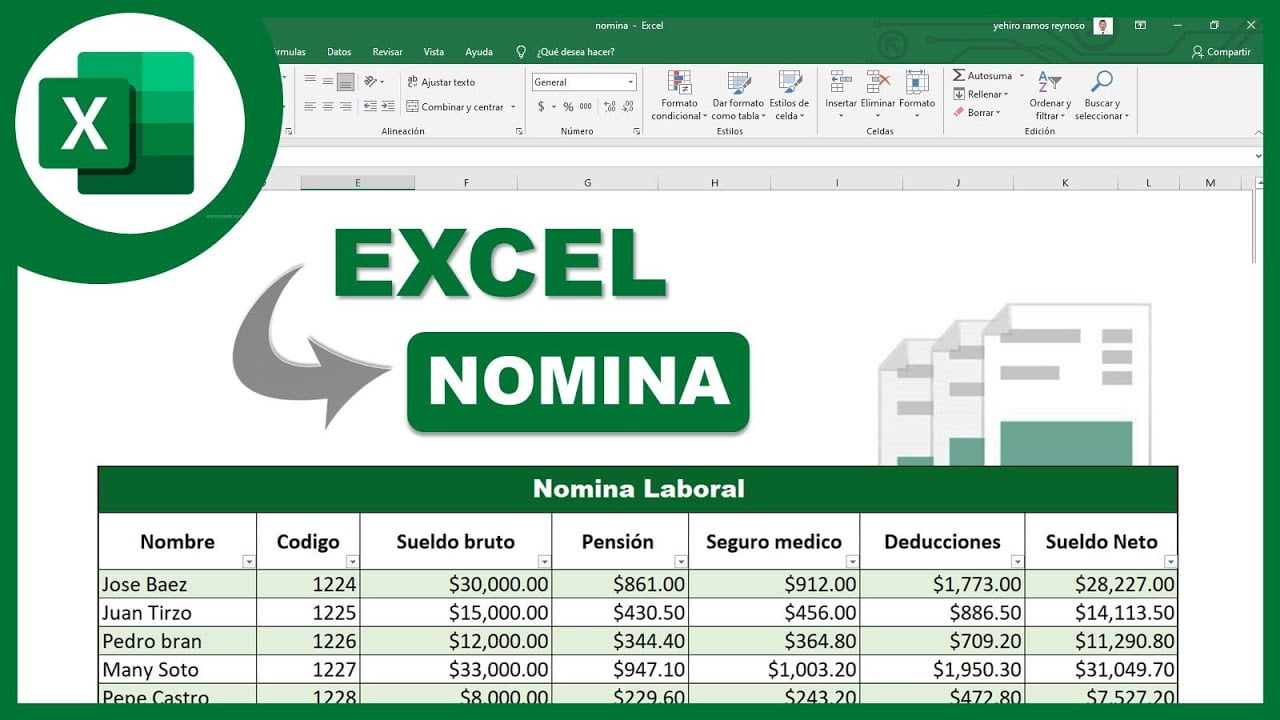This screenshot has height=720, width=1280.
Task: Select middle vertical alignment icon
Action: [327, 81]
